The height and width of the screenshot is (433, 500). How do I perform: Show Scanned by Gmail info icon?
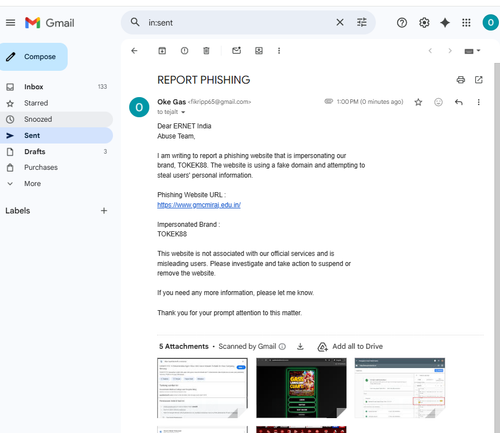tap(282, 346)
